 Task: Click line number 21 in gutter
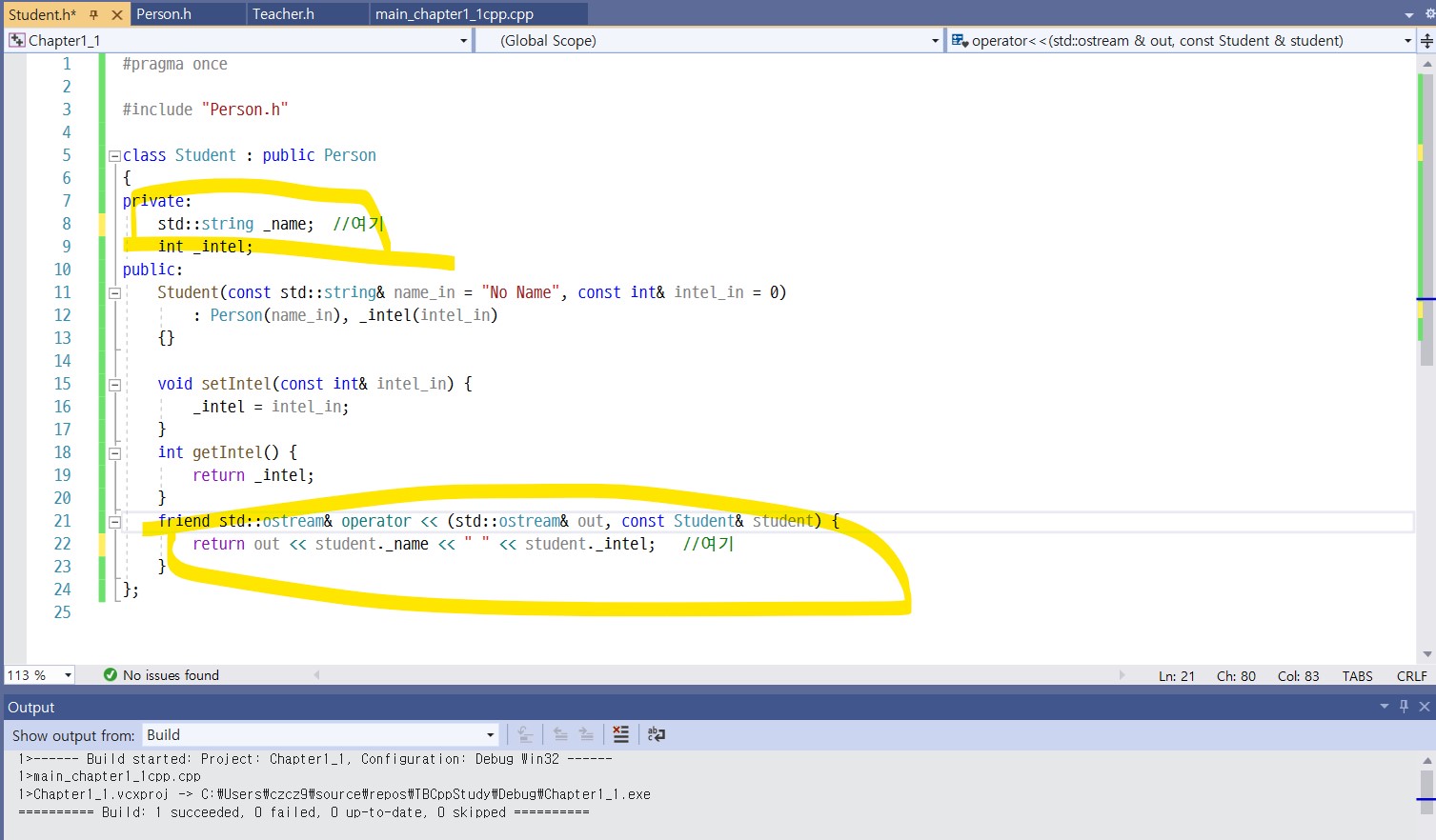pyautogui.click(x=62, y=522)
